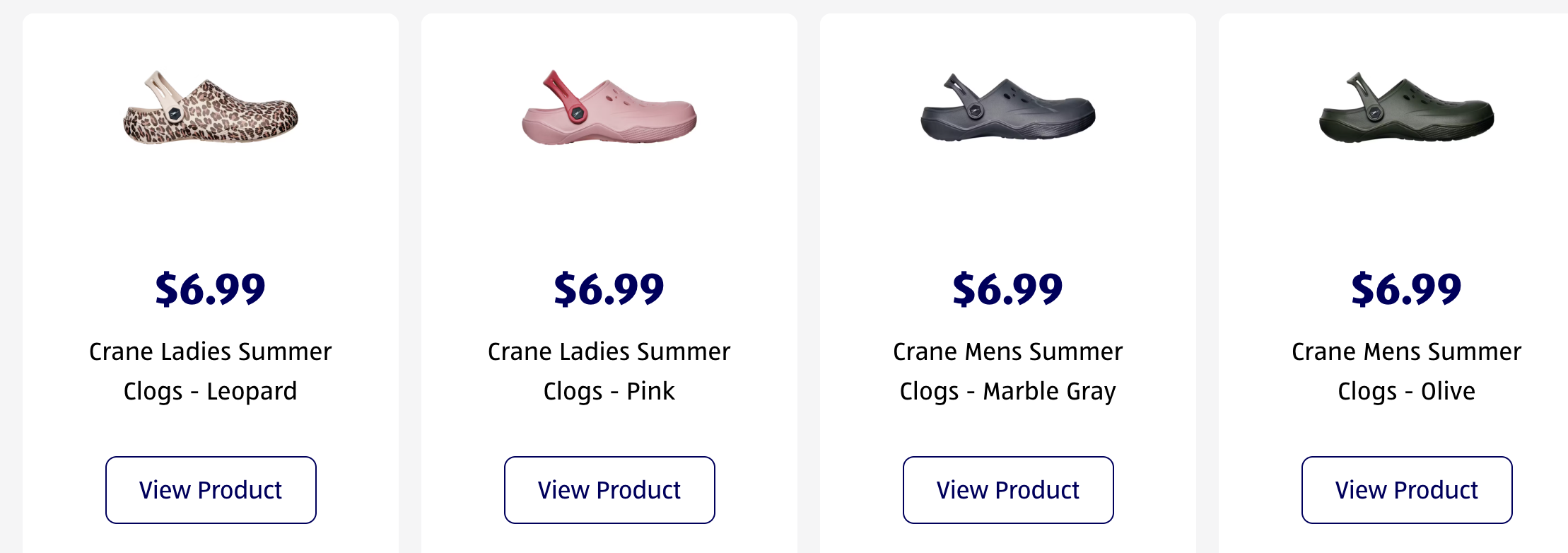Click the $6.99 price of Leopard clogs
Image resolution: width=1568 pixels, height=553 pixels.
[211, 289]
